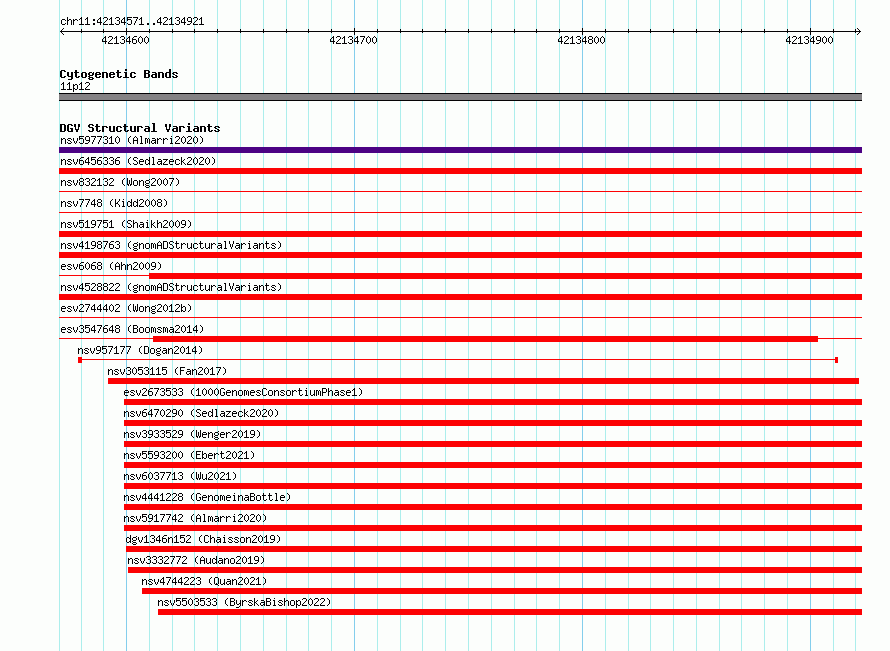The width and height of the screenshot is (890, 651).
Task: Open the nsv6456336 (Sedlazeck2020) label
Action: pos(138,161)
